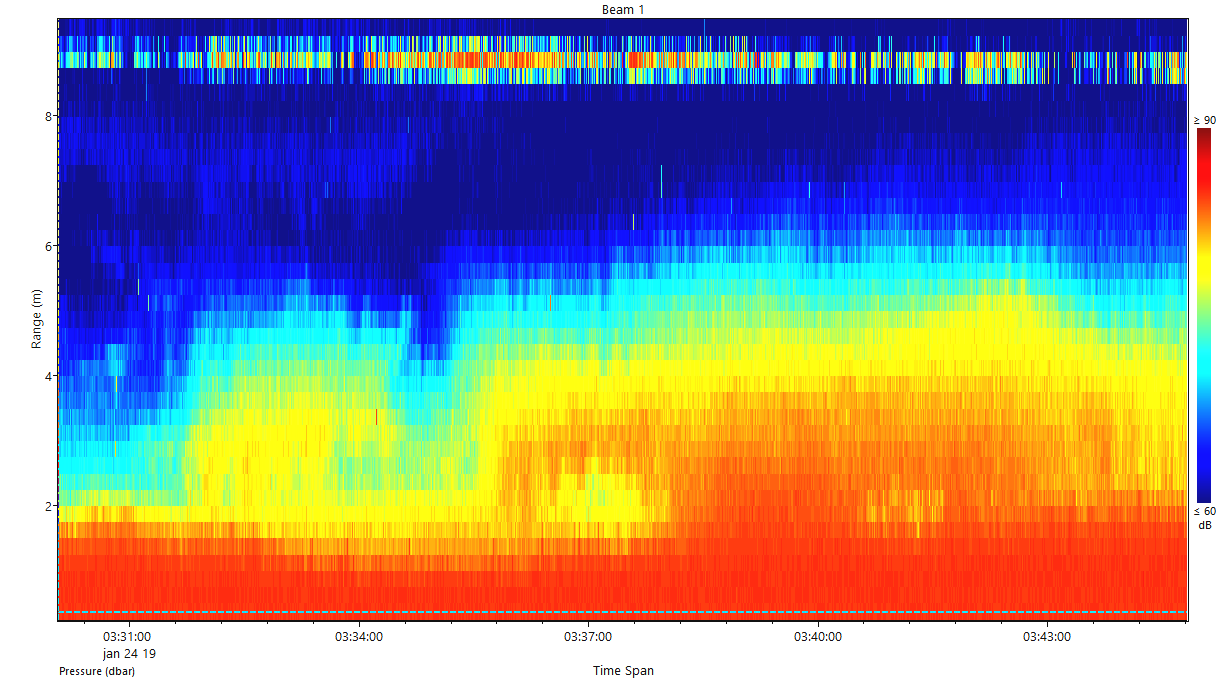Screen dimensions: 1221x690
Task: Click the bright echo band above 8 m
Action: [x=622, y=60]
